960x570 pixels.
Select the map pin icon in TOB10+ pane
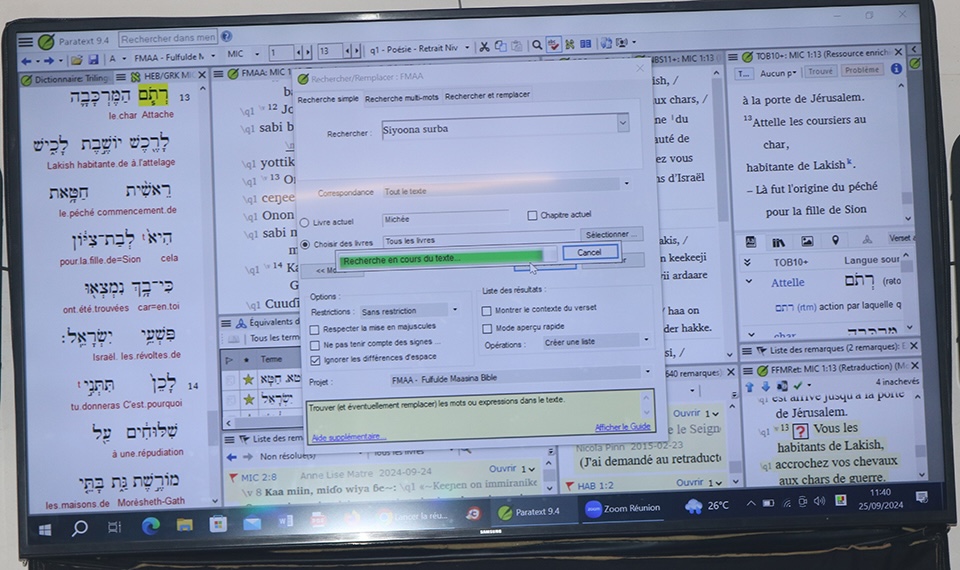pos(835,240)
